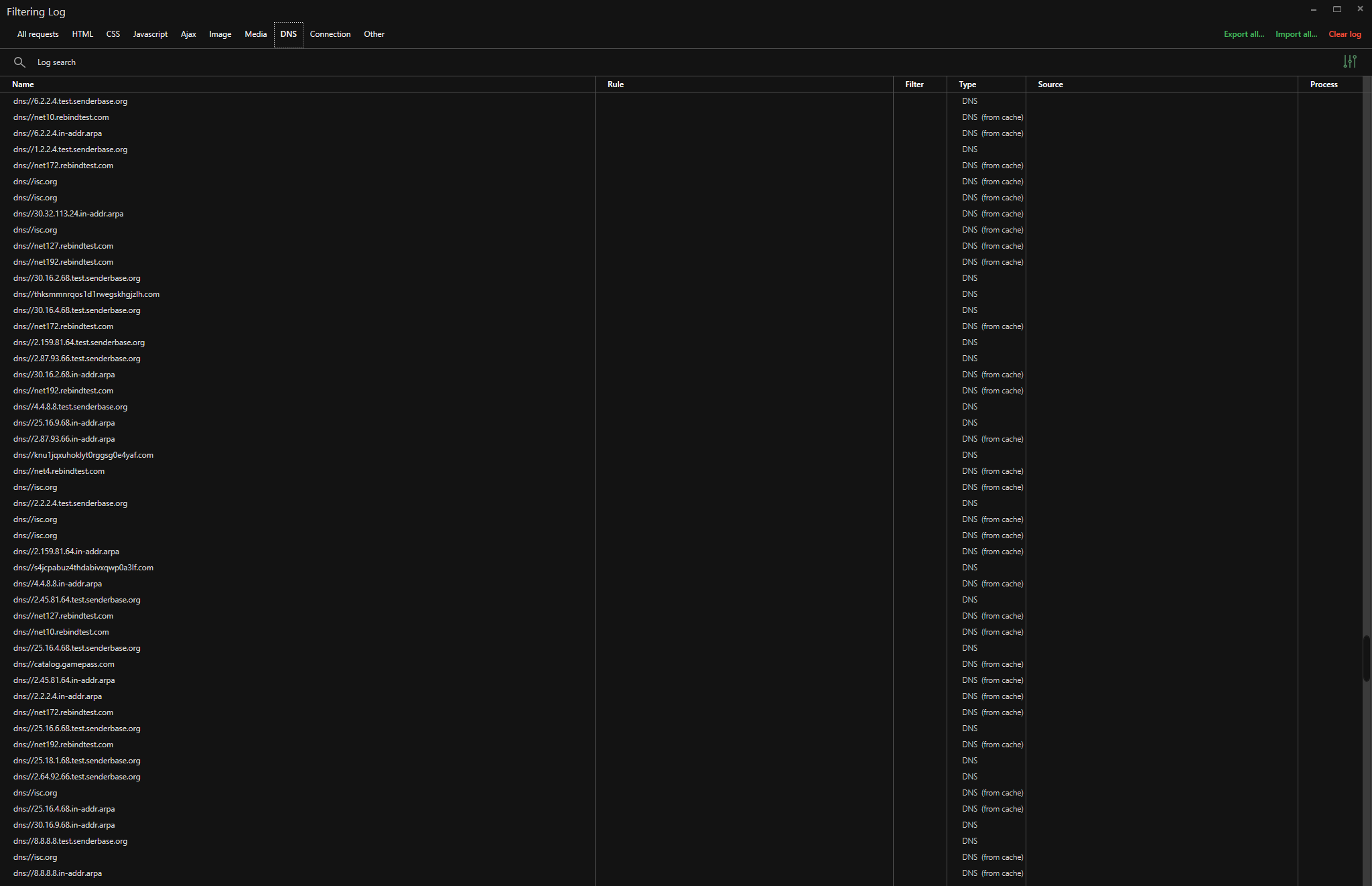Type in the Log search field
Image resolution: width=1372 pixels, height=886 pixels.
tap(335, 62)
